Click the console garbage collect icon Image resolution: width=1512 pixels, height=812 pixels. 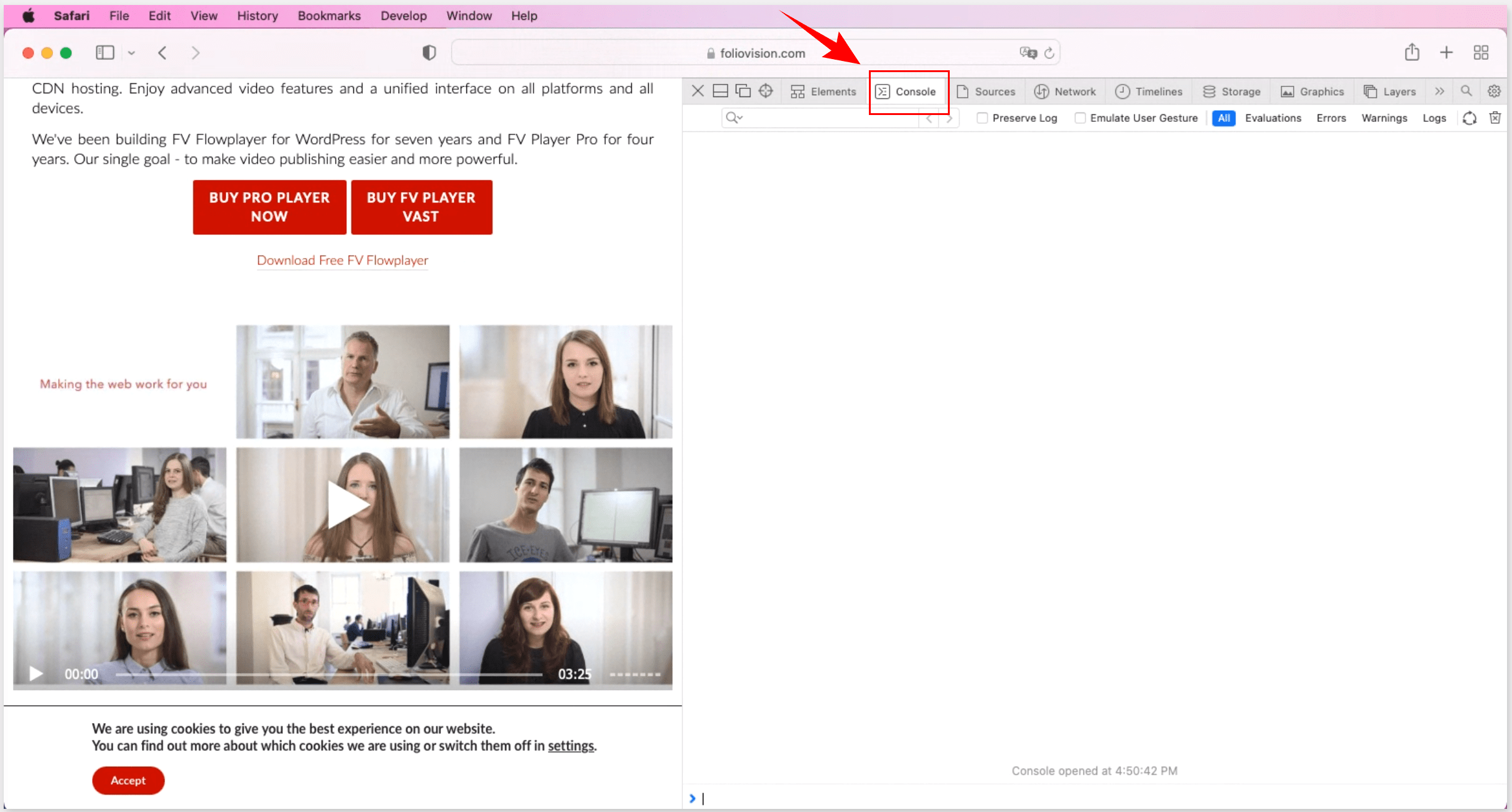1470,118
